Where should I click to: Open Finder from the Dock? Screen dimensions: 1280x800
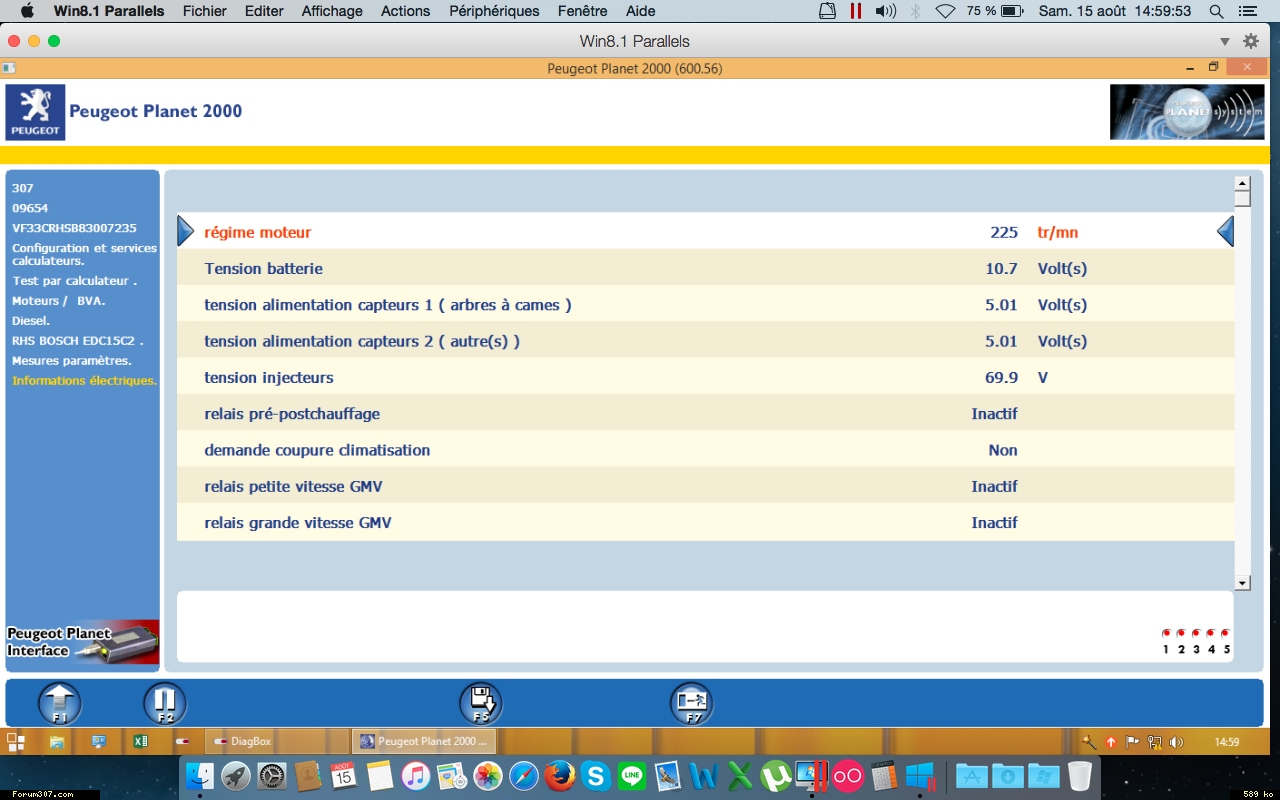pos(200,776)
